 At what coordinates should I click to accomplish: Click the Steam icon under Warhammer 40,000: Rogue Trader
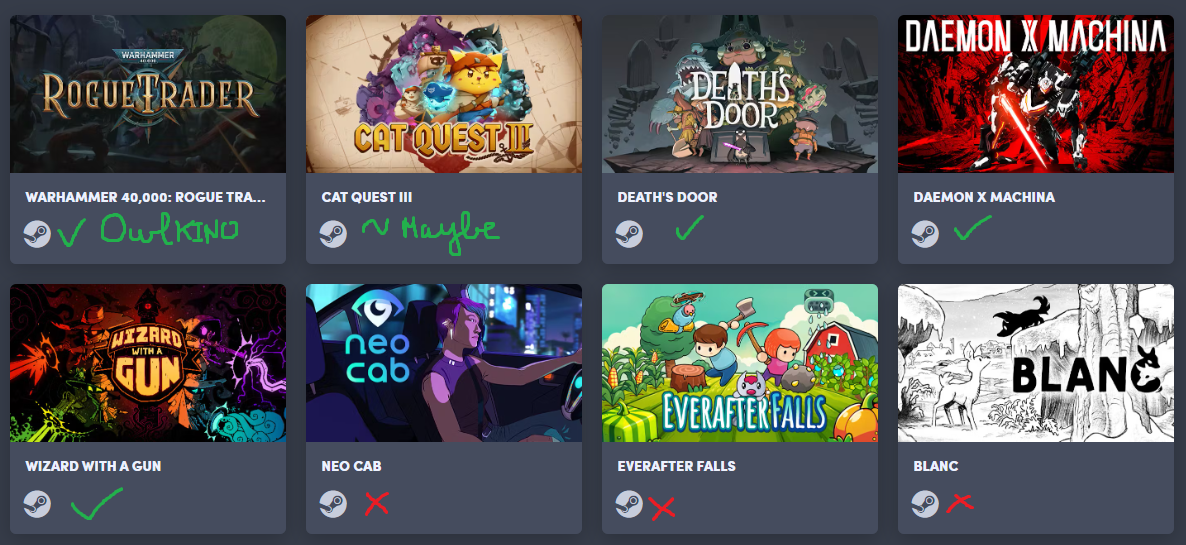[37, 234]
